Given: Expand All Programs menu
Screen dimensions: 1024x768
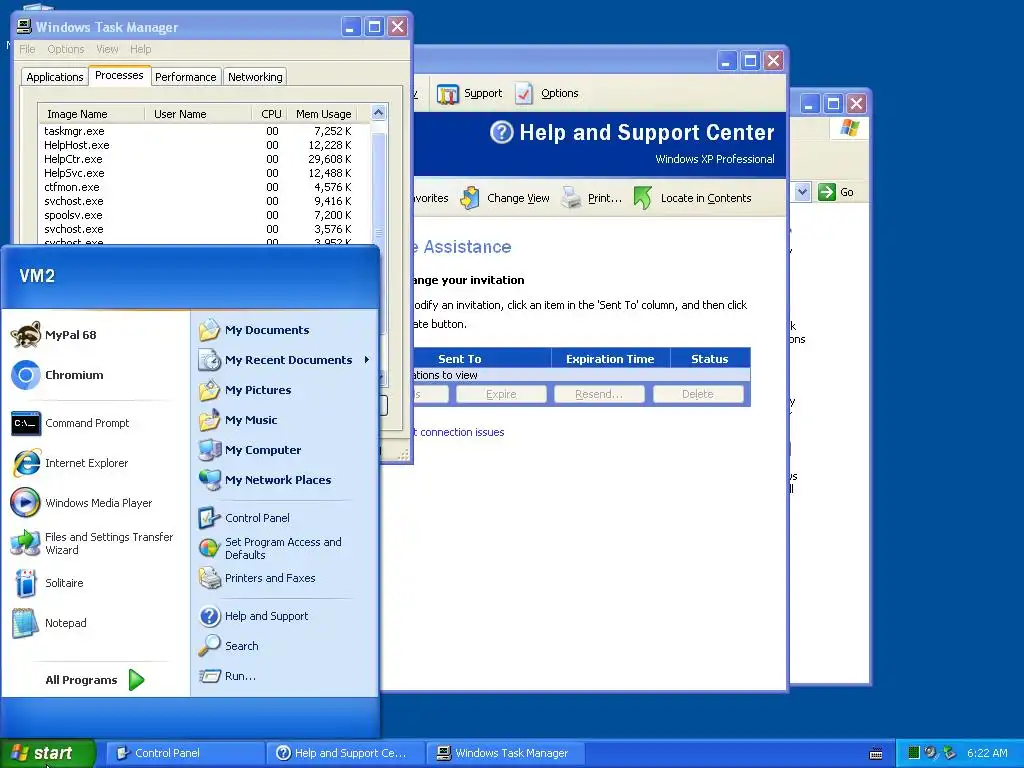Looking at the screenshot, I should point(95,680).
